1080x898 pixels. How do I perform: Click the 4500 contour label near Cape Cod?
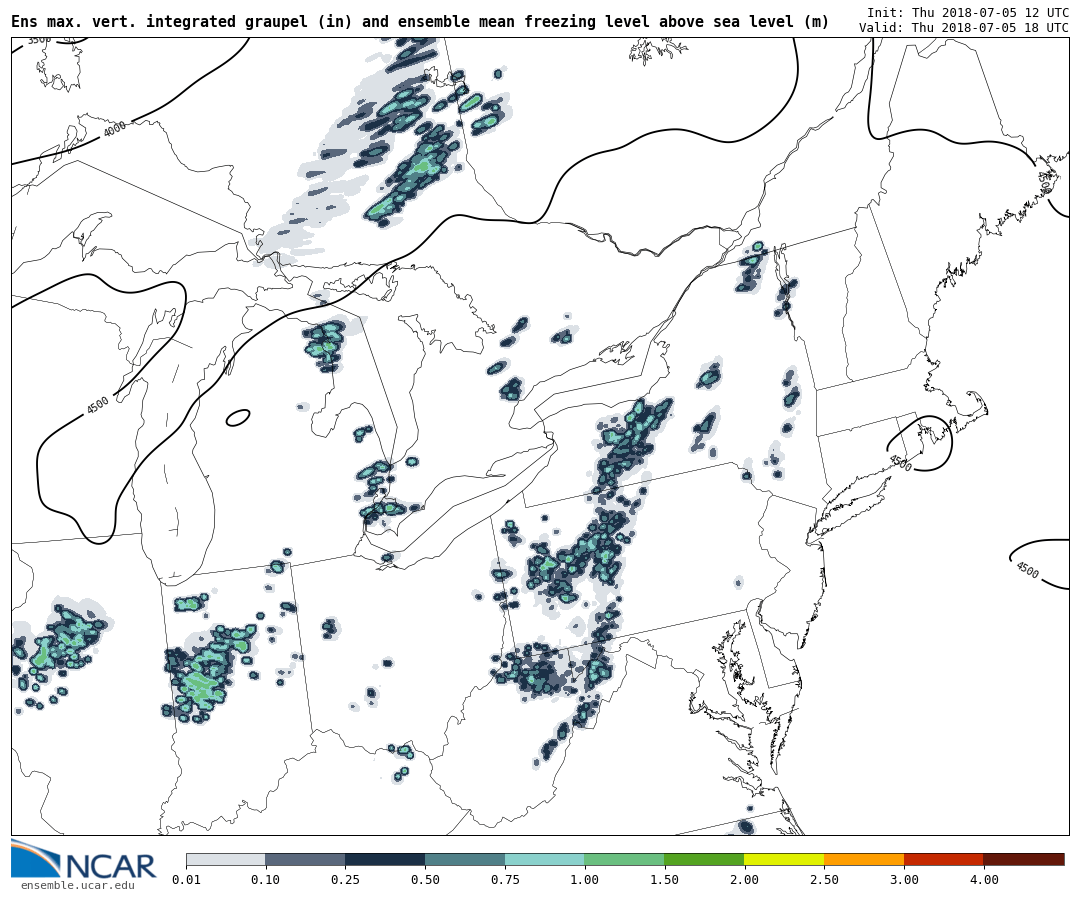[900, 462]
